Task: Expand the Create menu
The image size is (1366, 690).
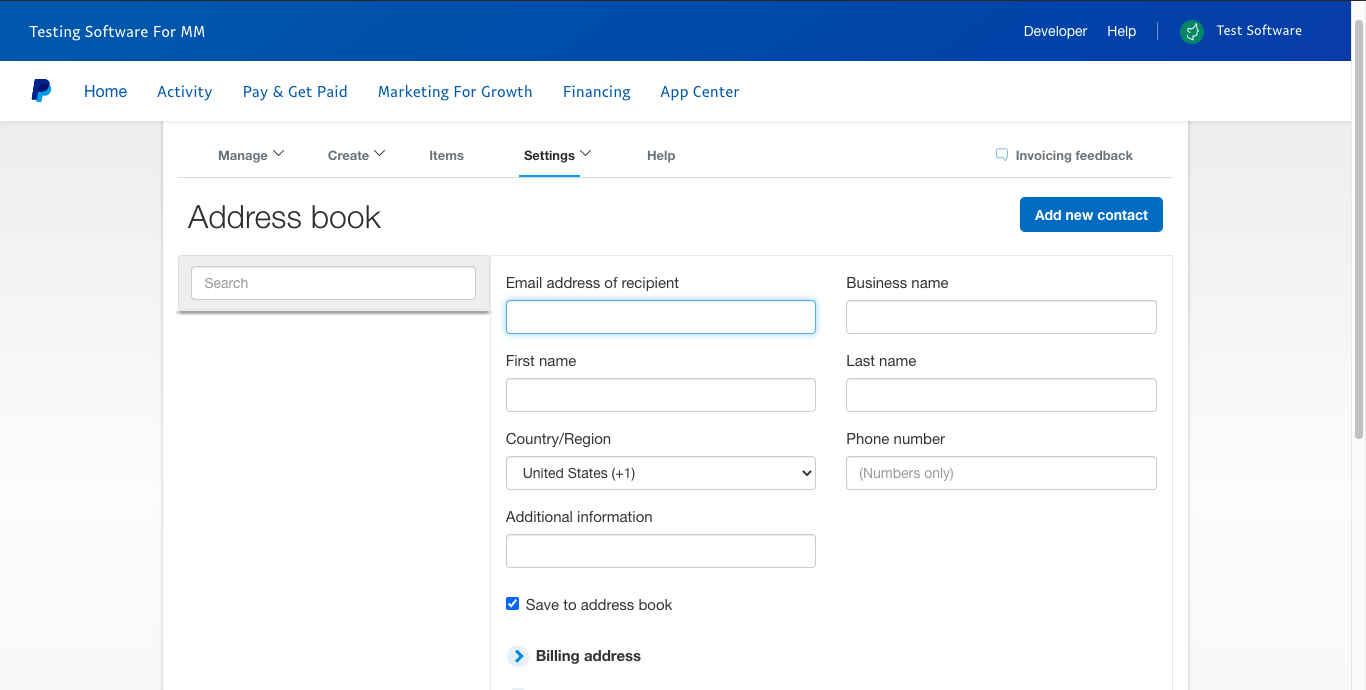Action: [356, 155]
